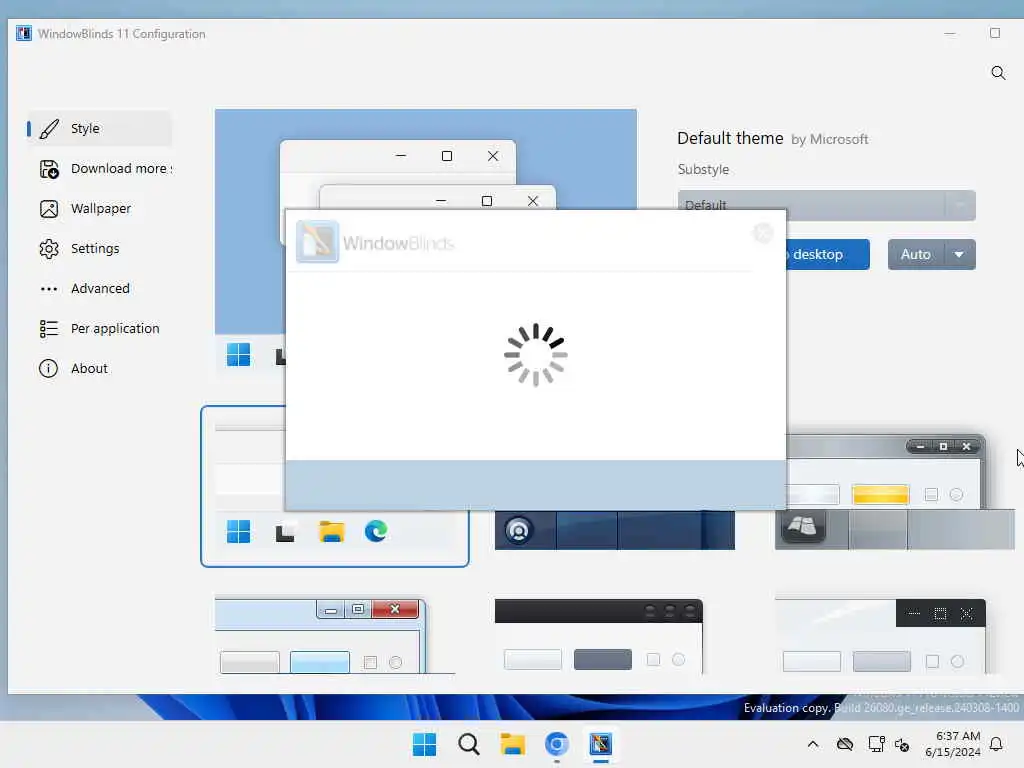Click the WindowBlinds title bar app icon
Viewport: 1024px width, 768px height.
tap(24, 33)
